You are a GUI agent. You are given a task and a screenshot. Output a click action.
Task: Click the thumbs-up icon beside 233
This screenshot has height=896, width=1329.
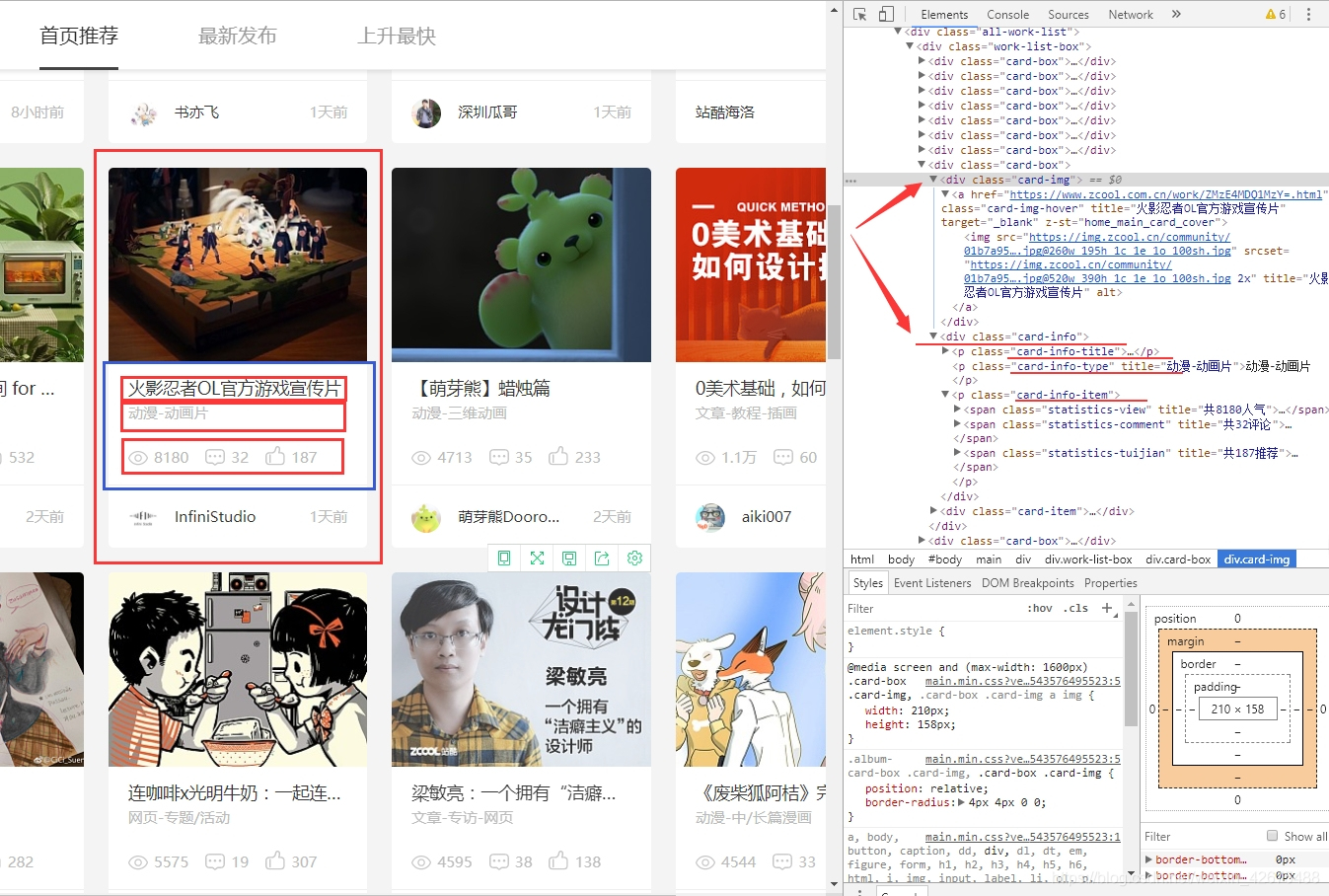(558, 456)
